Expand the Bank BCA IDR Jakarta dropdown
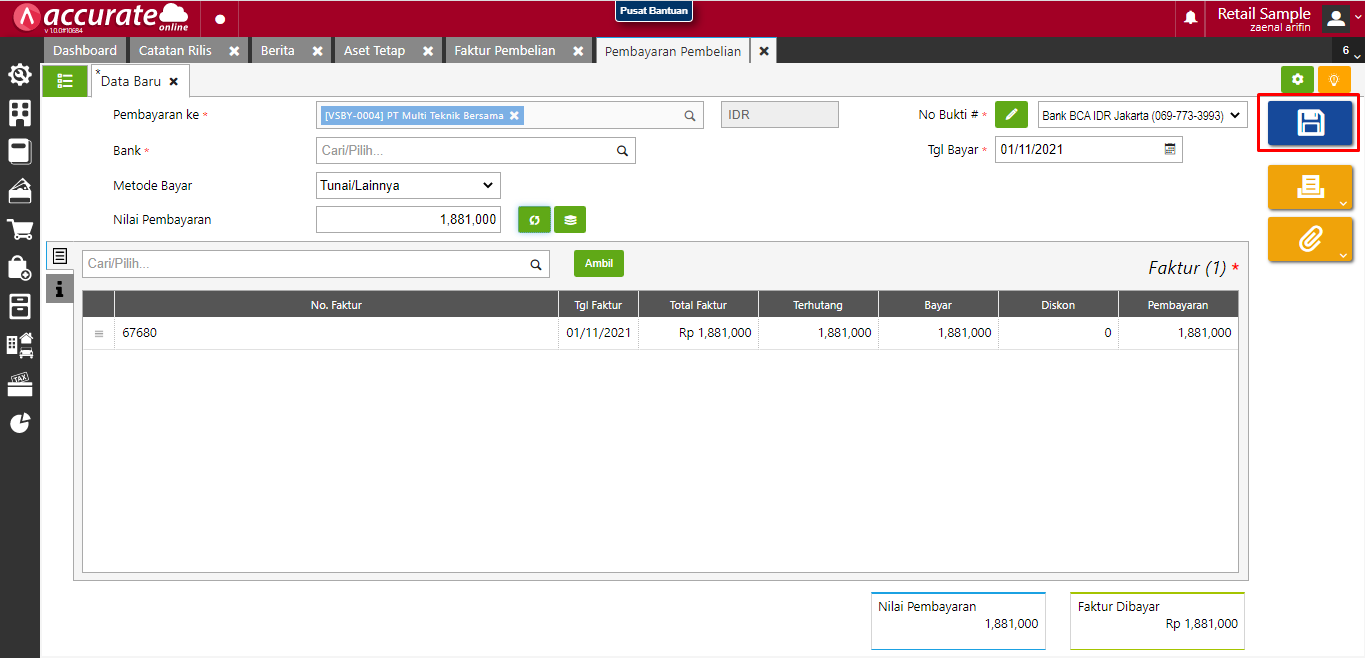1365x658 pixels. (x=1143, y=115)
